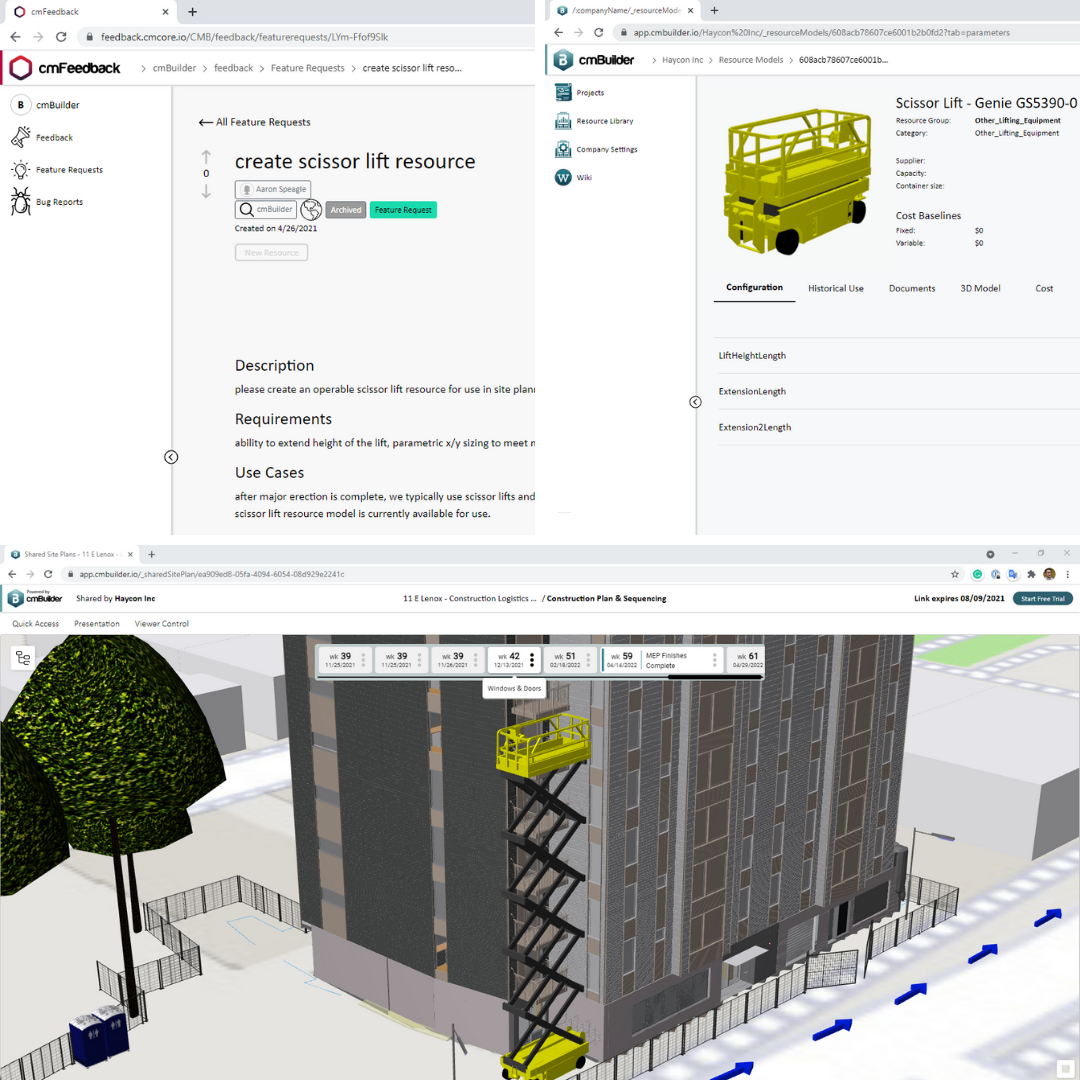Go back to All Feature Requests
This screenshot has height=1080, width=1080.
point(254,122)
